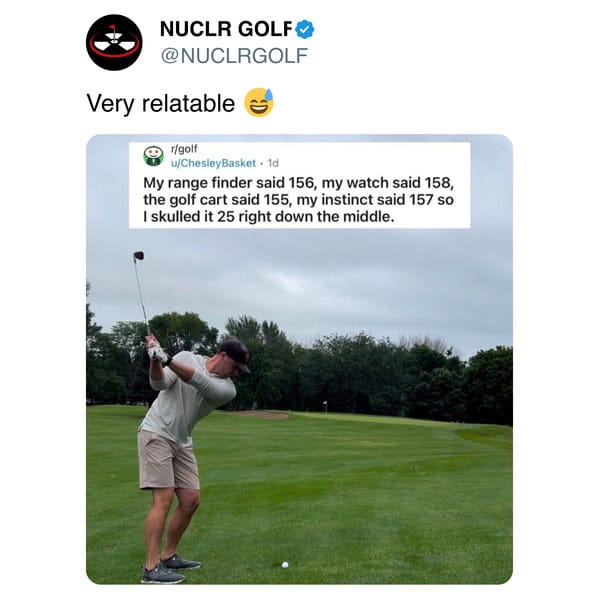This screenshot has height=599, width=599.
Task: Open the NUCLR GOLF profile avatar
Action: click(114, 42)
